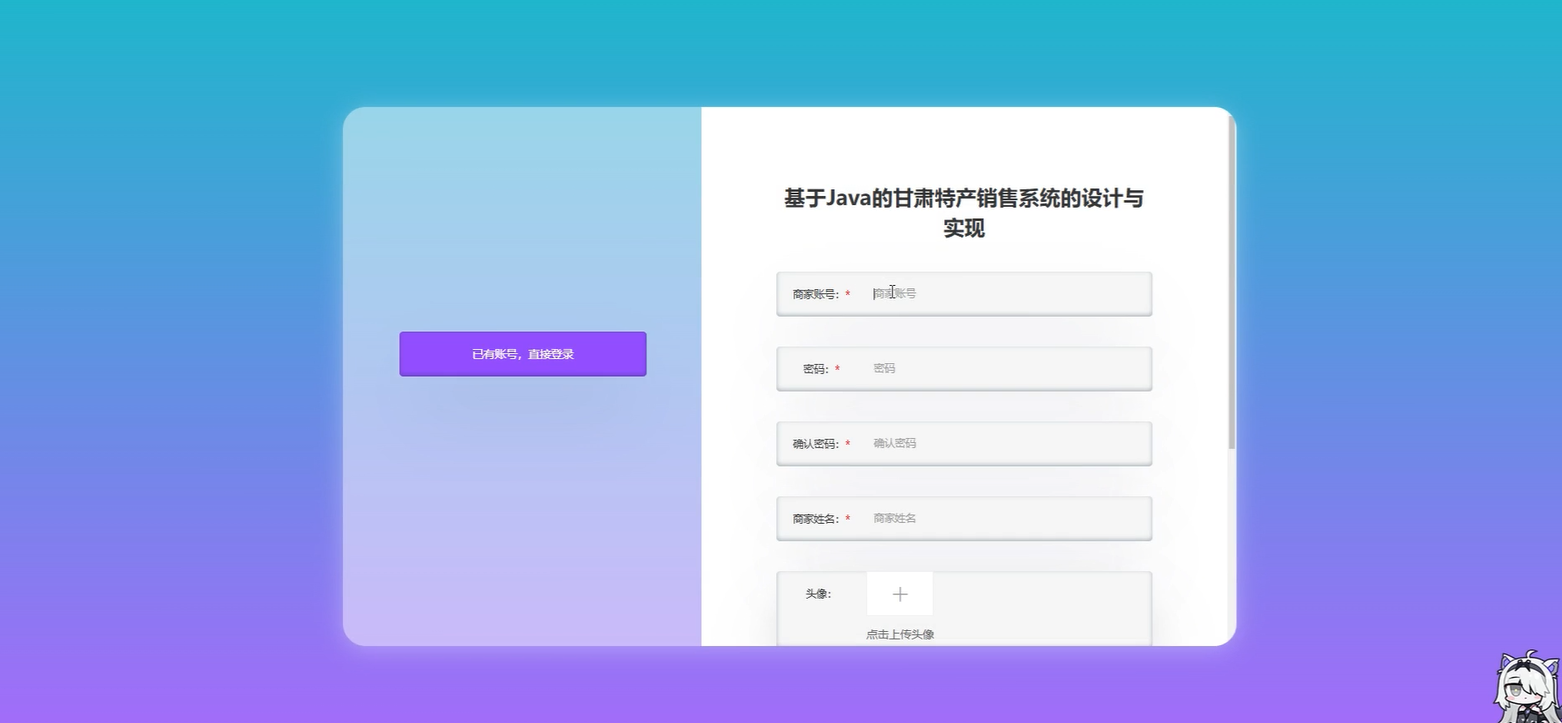Click the red asterisk beside 确认密码
This screenshot has height=723, width=1562.
tap(848, 443)
